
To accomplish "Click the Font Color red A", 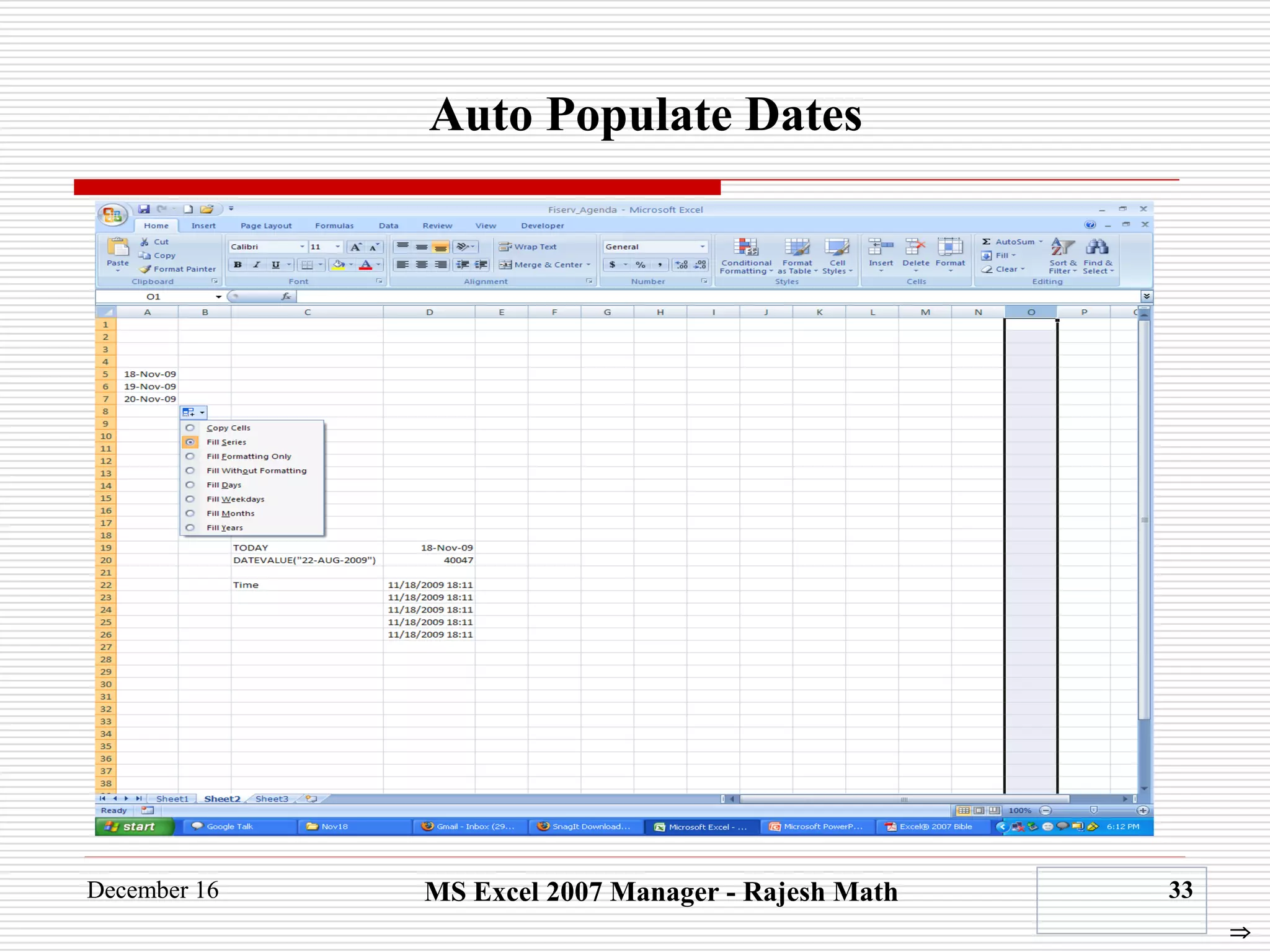I will click(x=366, y=265).
